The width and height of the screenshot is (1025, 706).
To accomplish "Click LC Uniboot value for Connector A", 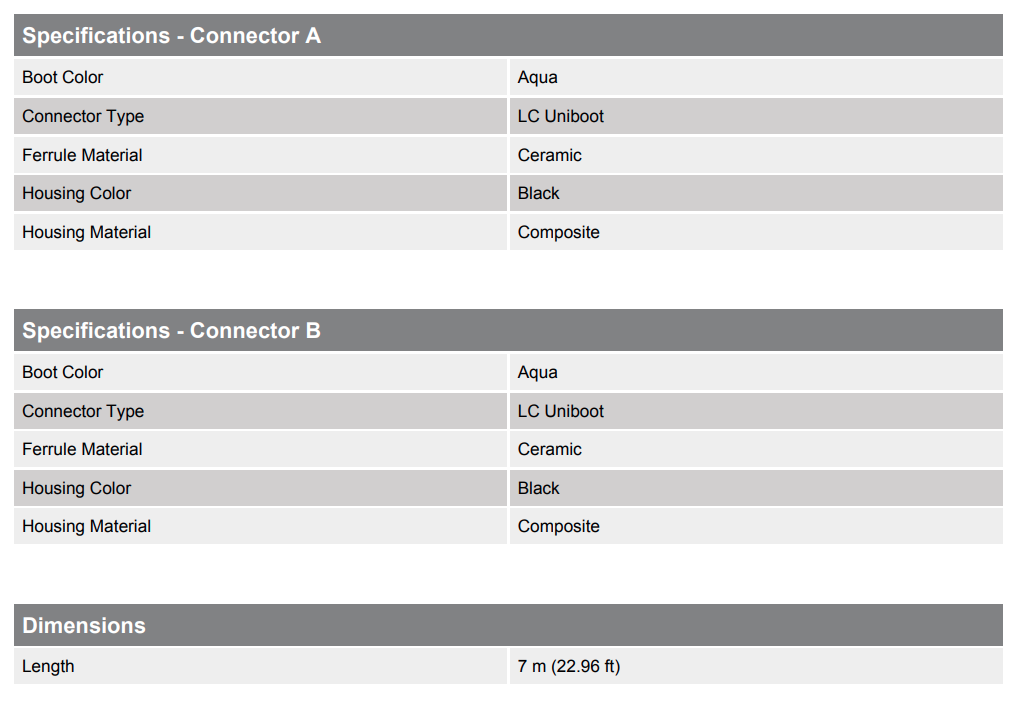I will [561, 116].
